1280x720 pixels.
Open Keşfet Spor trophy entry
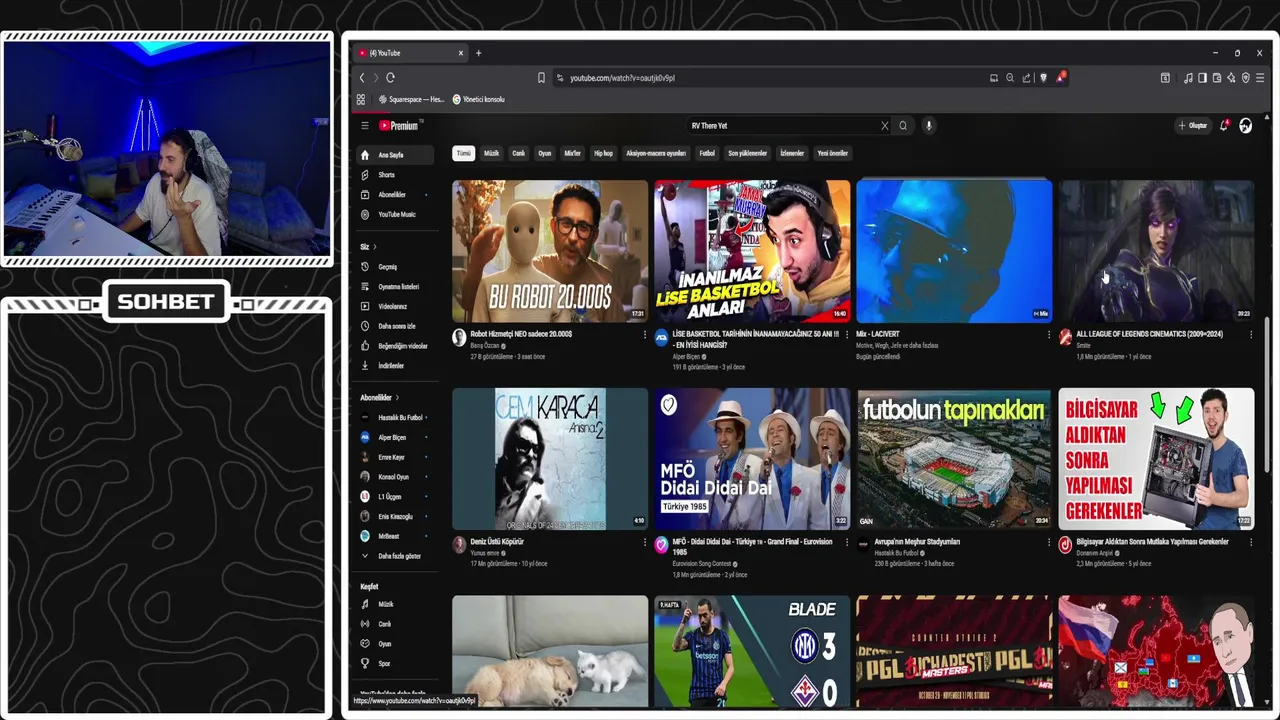click(395, 664)
